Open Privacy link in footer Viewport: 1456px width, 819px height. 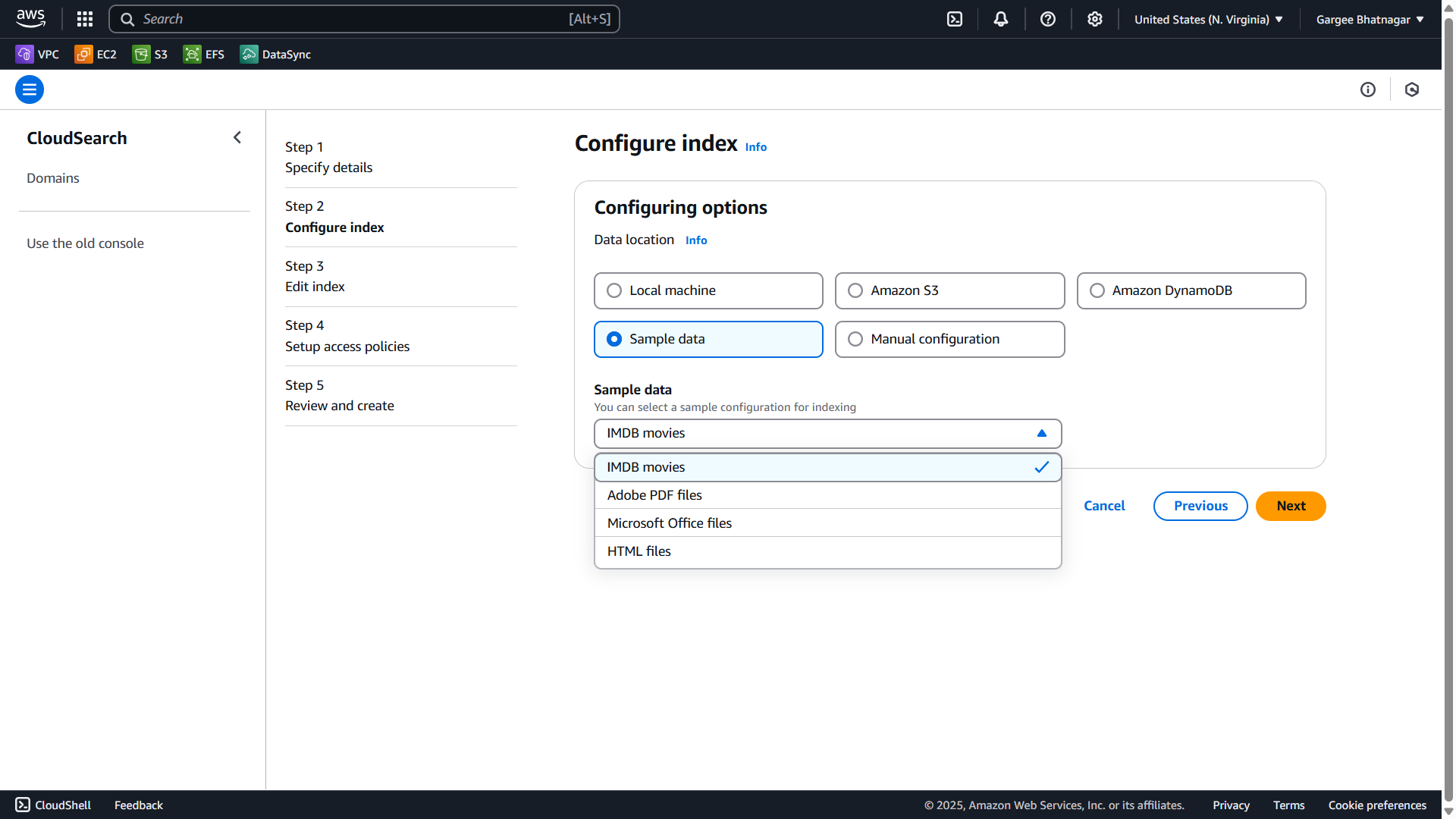point(1231,805)
